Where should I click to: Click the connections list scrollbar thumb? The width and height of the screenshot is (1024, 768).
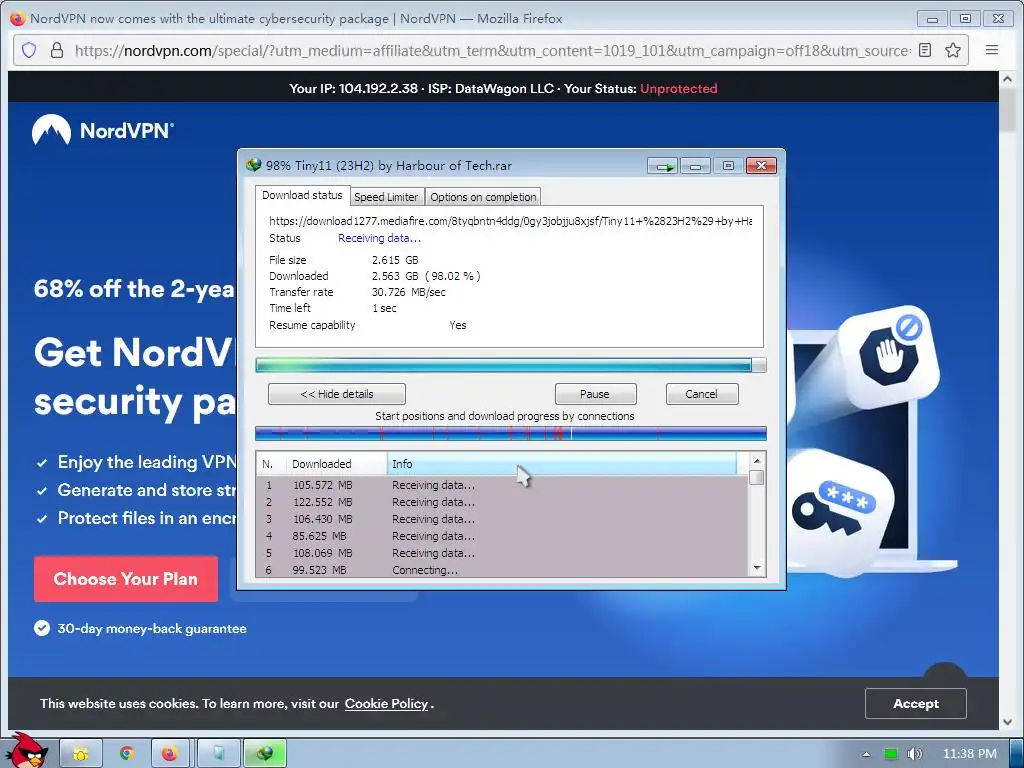pyautogui.click(x=757, y=477)
